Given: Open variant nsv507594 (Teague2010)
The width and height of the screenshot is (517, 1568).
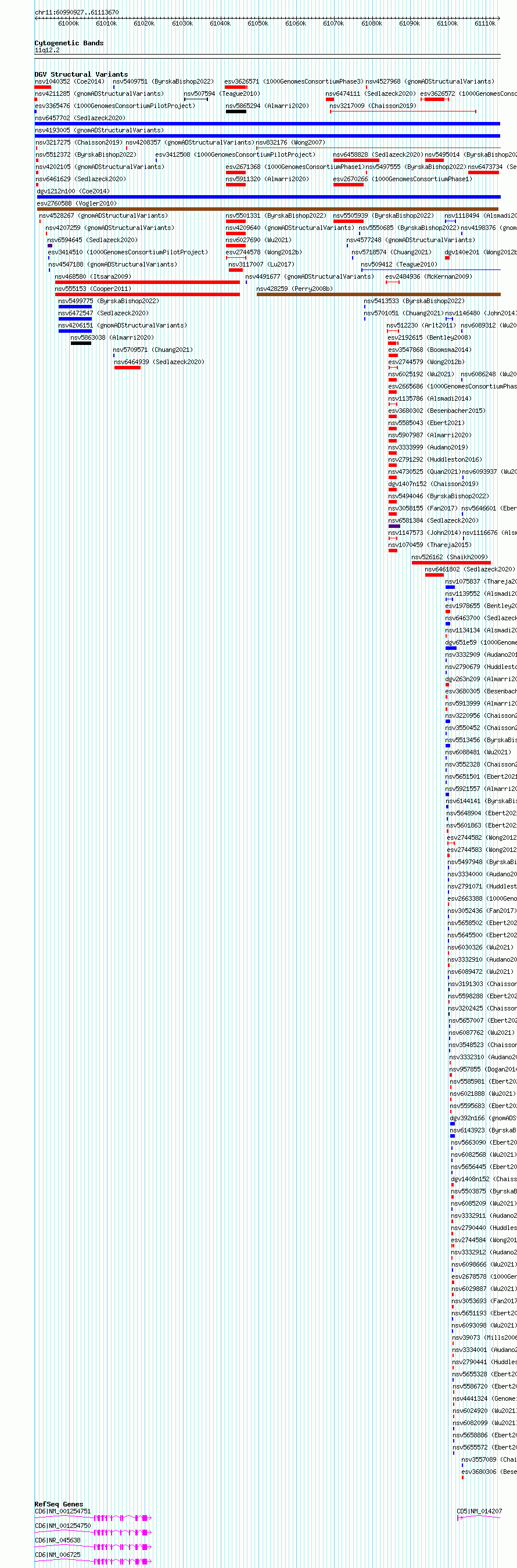Looking at the screenshot, I should (222, 93).
